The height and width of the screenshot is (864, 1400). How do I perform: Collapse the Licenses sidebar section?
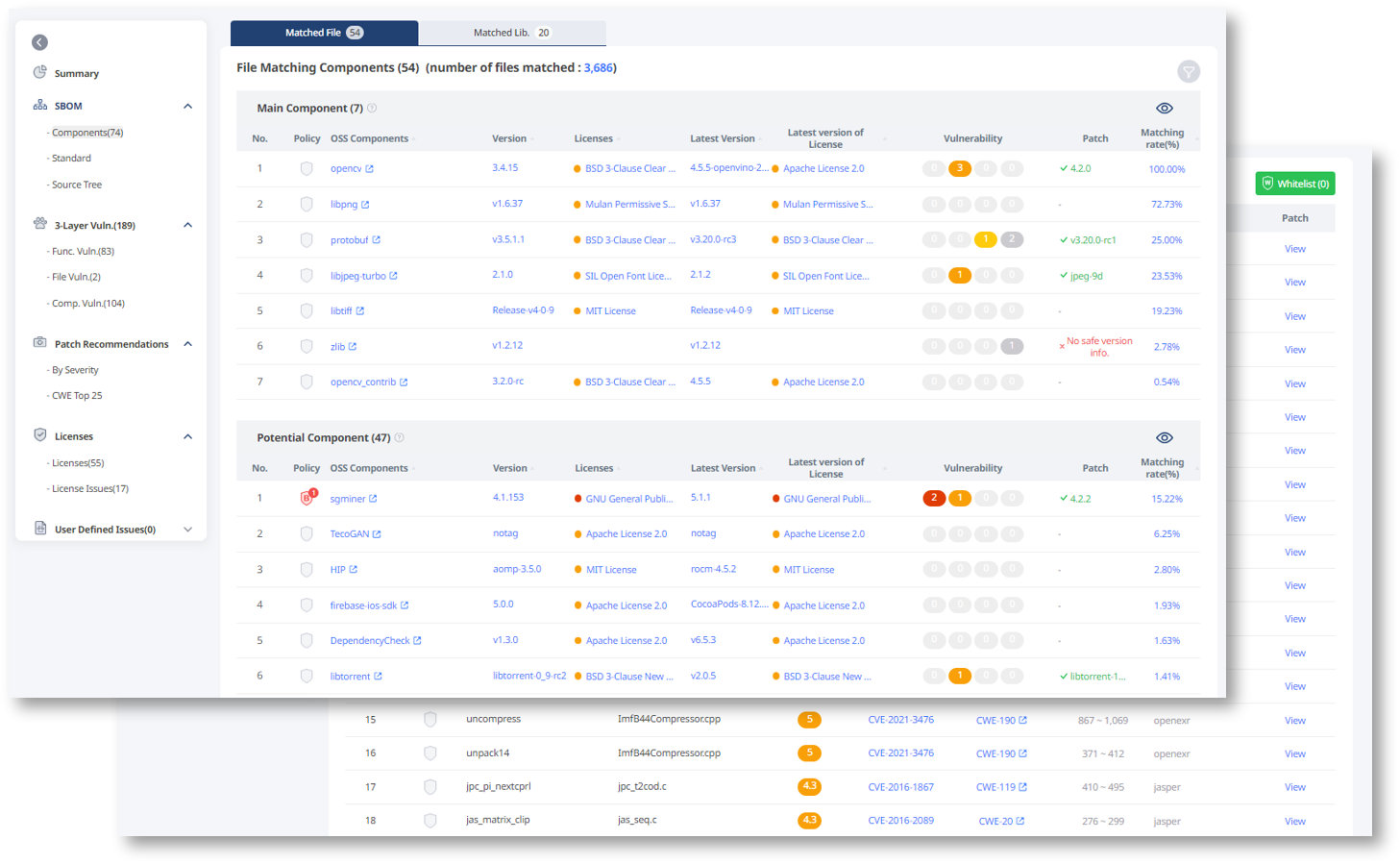187,435
